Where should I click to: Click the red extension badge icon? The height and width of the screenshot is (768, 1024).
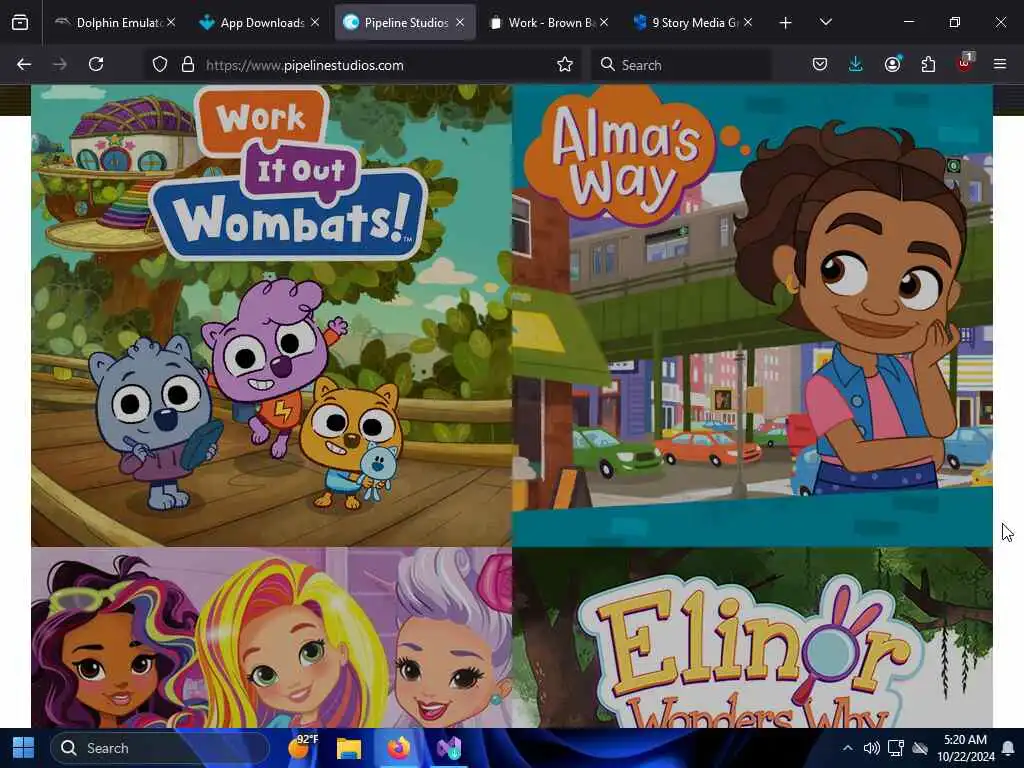(965, 63)
